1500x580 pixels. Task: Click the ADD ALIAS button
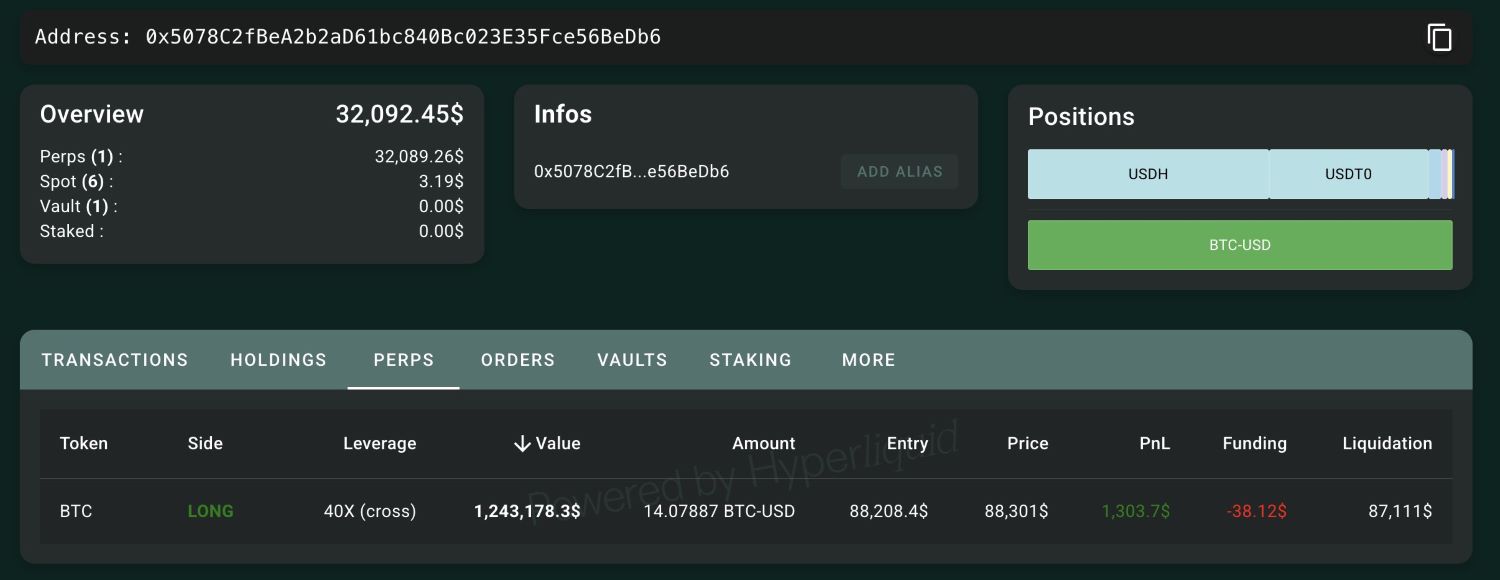point(899,171)
